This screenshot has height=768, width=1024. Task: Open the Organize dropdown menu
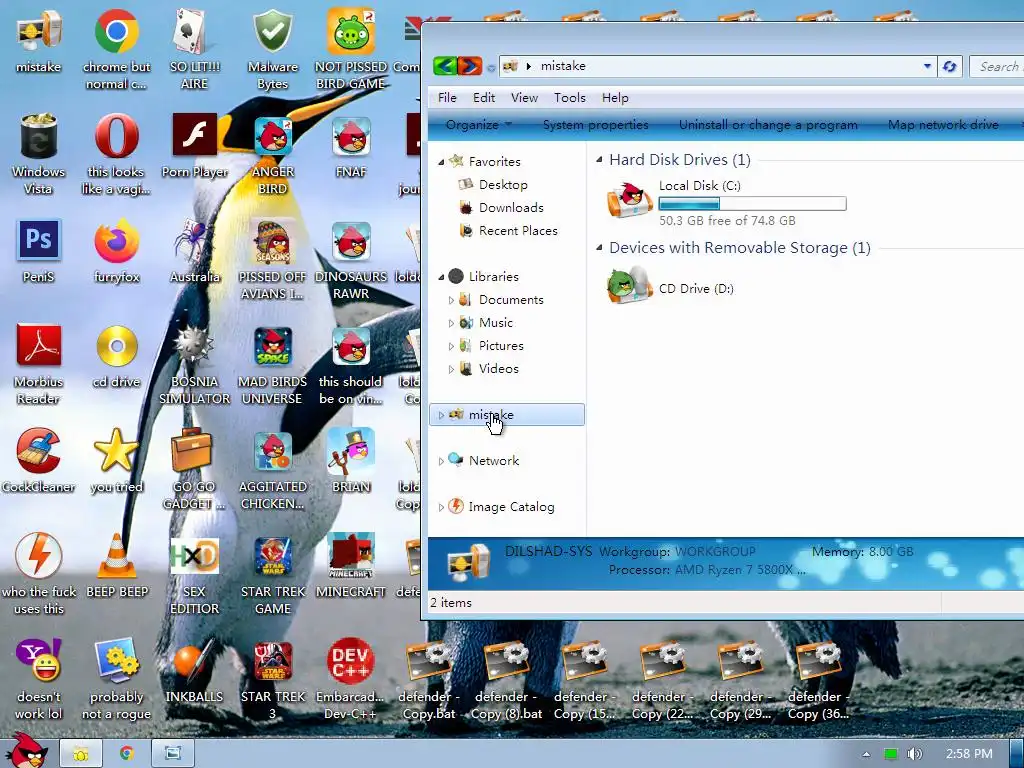[479, 124]
